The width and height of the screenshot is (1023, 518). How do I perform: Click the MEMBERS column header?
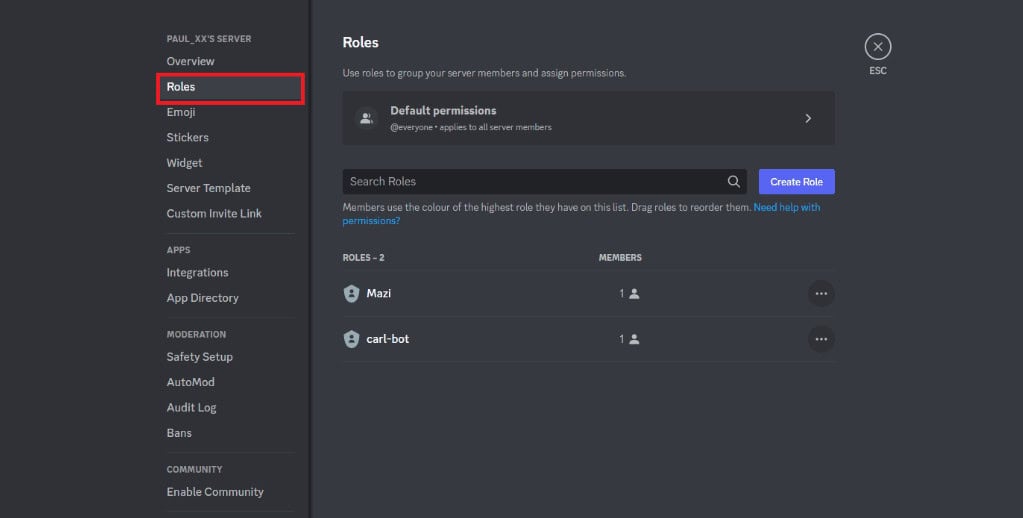pyautogui.click(x=620, y=258)
